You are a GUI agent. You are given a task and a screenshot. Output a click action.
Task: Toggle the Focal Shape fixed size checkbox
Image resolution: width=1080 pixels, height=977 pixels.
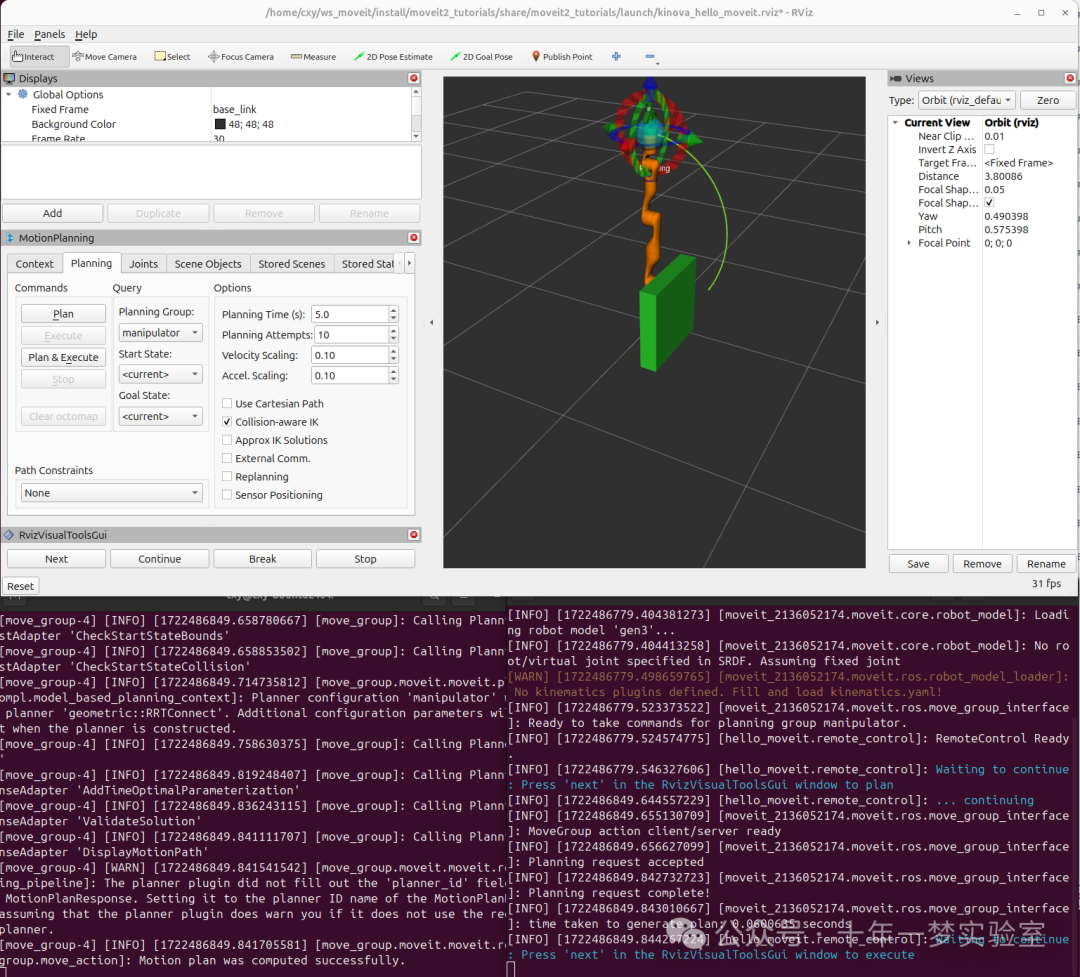(x=989, y=203)
